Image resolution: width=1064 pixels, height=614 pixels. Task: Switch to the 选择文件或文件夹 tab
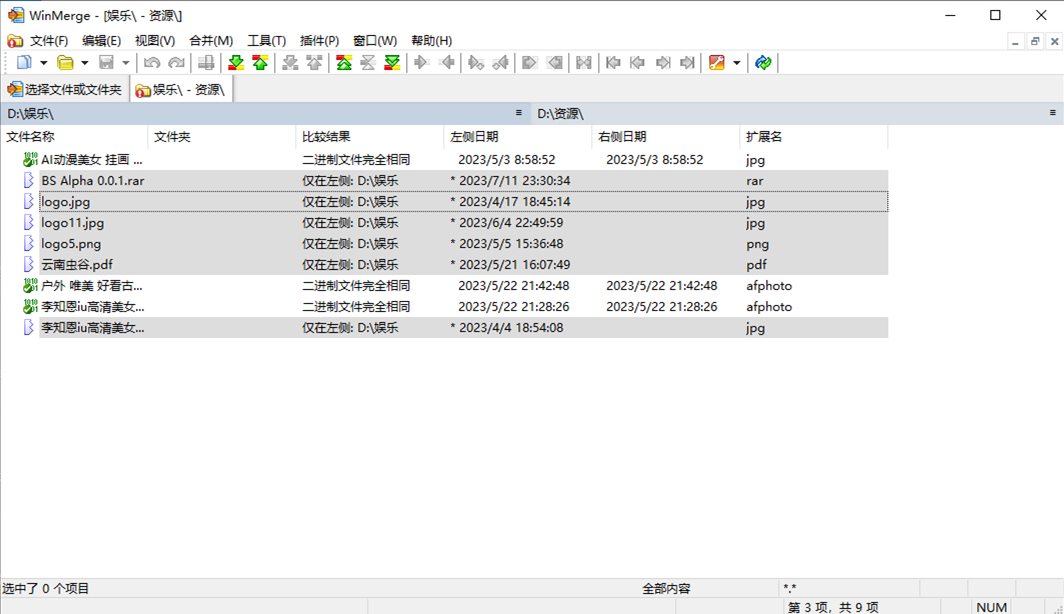(x=65, y=90)
